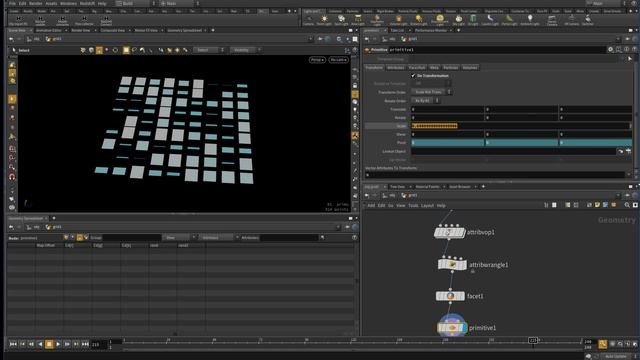
Task: Go back in scene view path bar
Action: point(11,39)
